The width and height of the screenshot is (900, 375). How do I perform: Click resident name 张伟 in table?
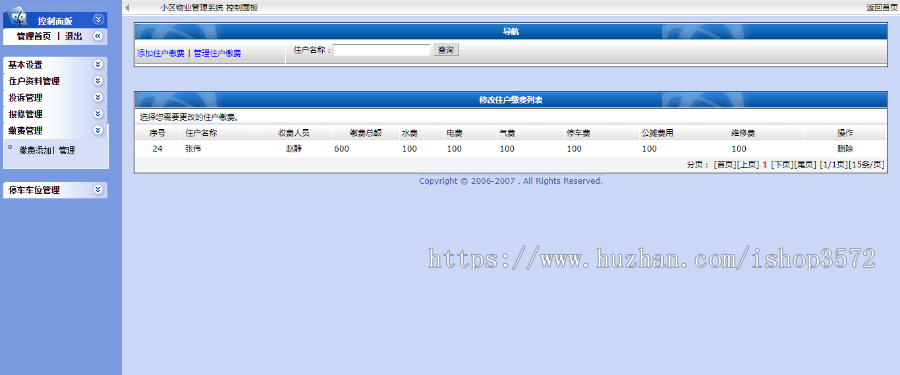pyautogui.click(x=193, y=149)
